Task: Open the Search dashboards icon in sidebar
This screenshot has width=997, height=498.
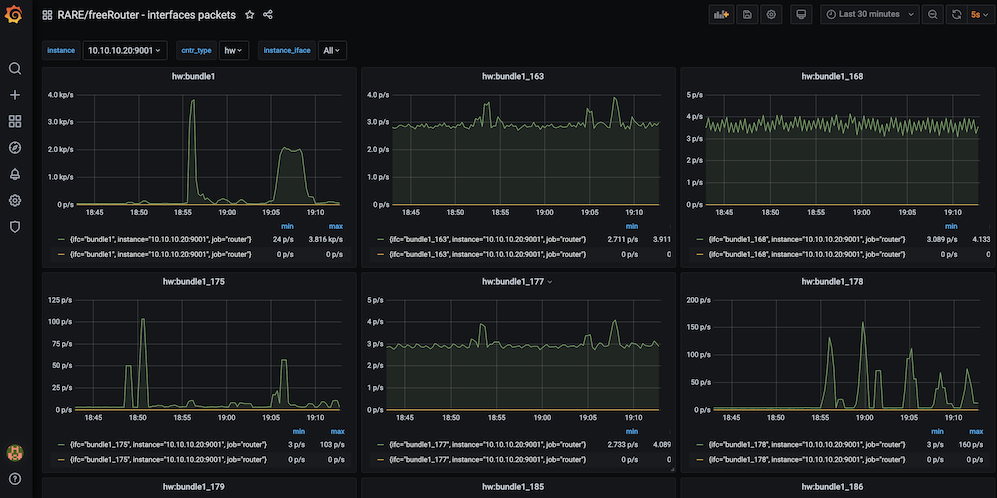Action: [x=15, y=69]
